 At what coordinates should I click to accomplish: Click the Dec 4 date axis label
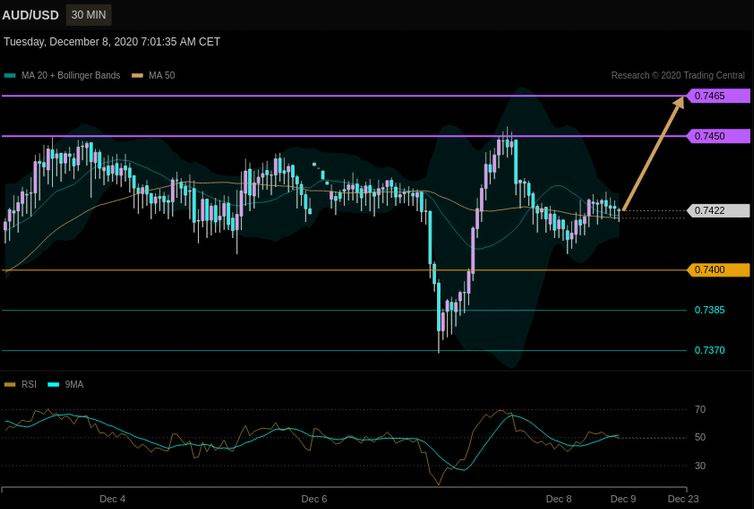(112, 499)
